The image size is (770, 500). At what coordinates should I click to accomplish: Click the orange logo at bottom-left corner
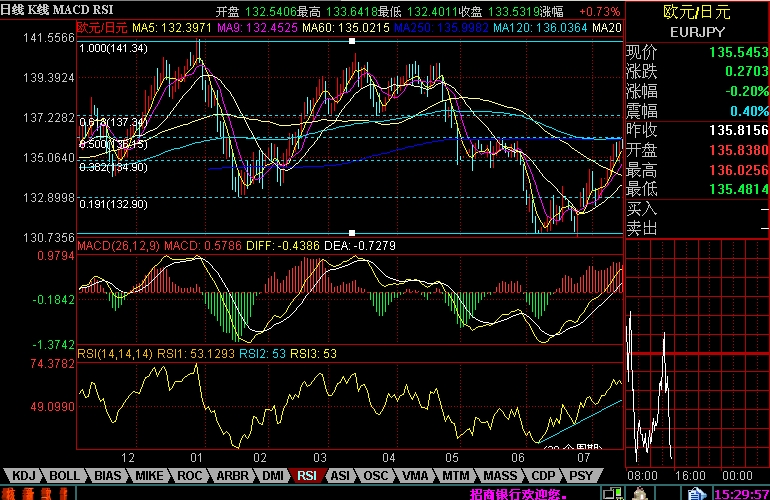click(x=37, y=494)
